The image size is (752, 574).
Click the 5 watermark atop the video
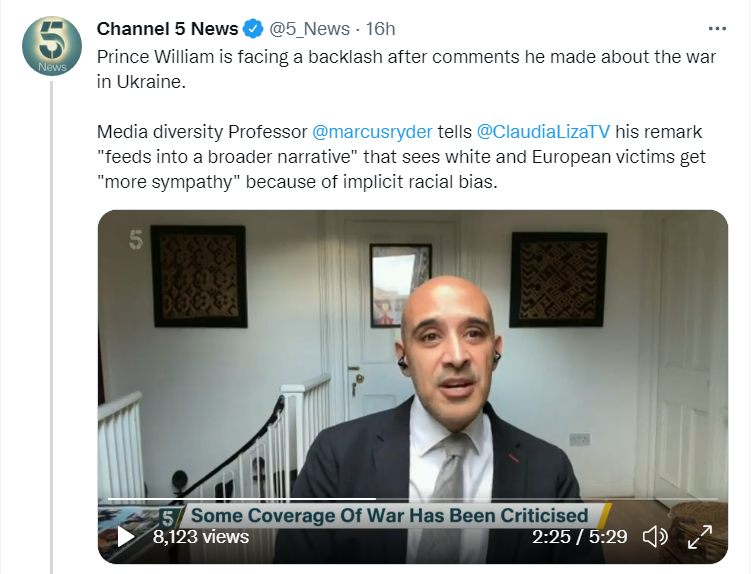[x=136, y=240]
